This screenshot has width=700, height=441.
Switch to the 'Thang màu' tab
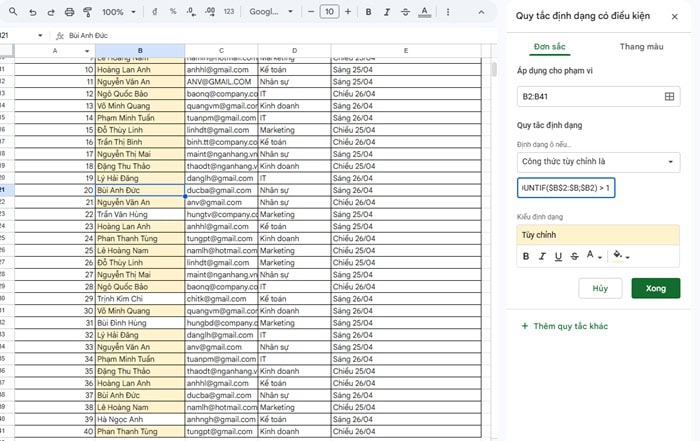(641, 47)
